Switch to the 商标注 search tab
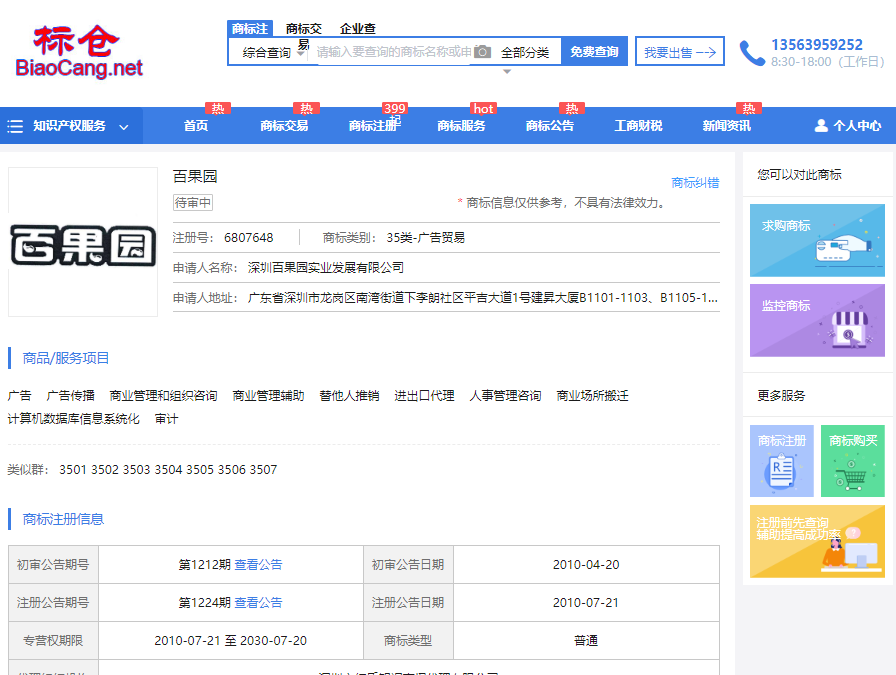Viewport: 896px width, 675px height. (250, 29)
